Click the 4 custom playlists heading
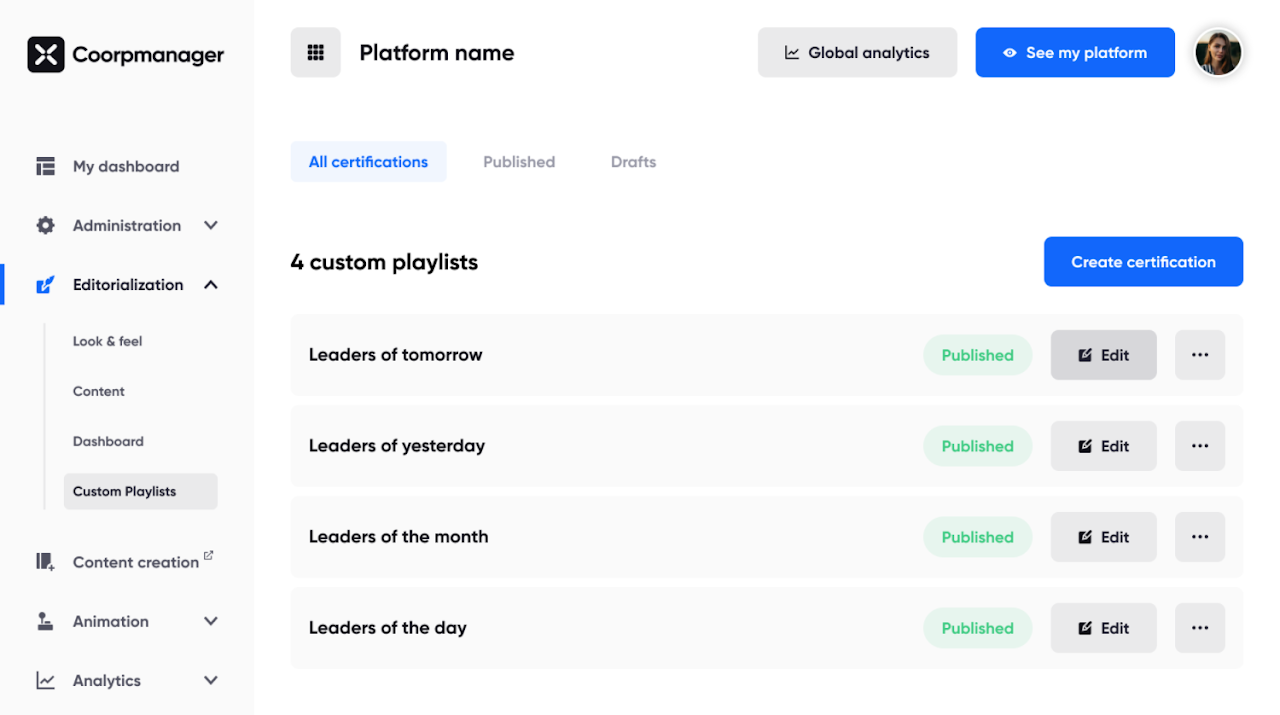1280x715 pixels. coord(385,263)
